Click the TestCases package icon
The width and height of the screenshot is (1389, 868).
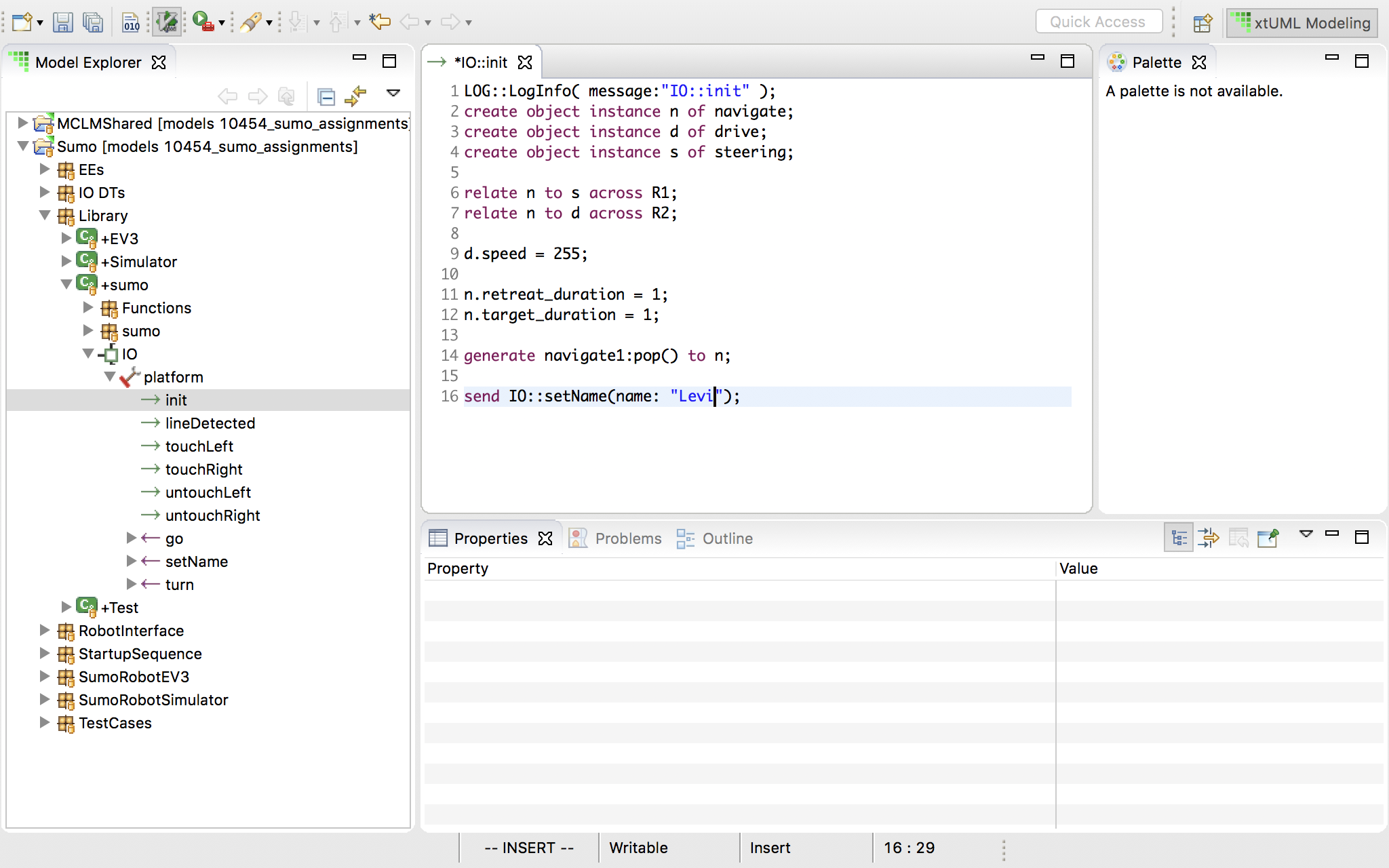[66, 723]
